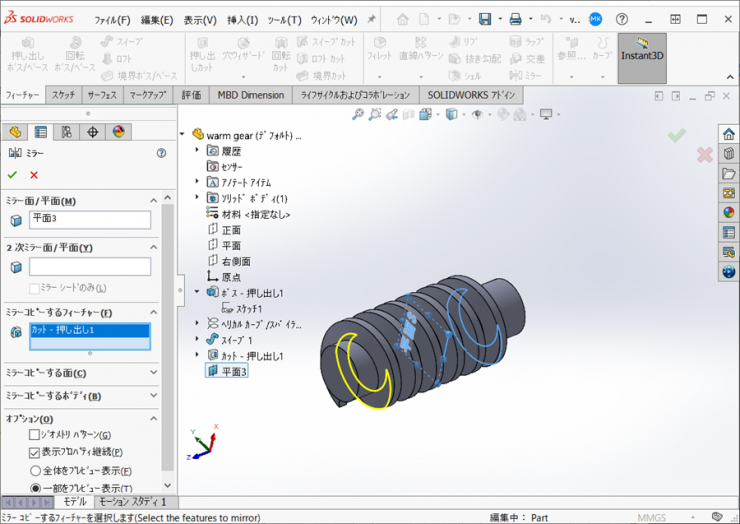The height and width of the screenshot is (524, 740).
Task: Click the 2次ミラー面/平面 selection box
Action: (x=90, y=267)
